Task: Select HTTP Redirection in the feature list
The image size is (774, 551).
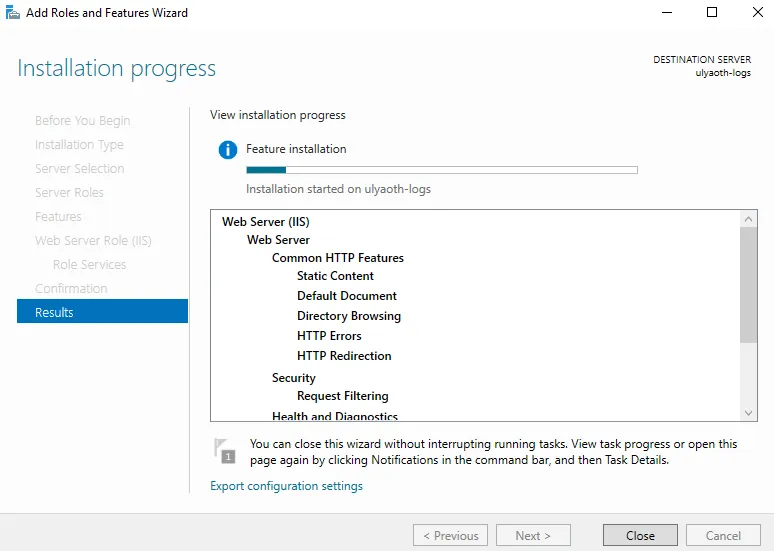Action: (x=344, y=356)
